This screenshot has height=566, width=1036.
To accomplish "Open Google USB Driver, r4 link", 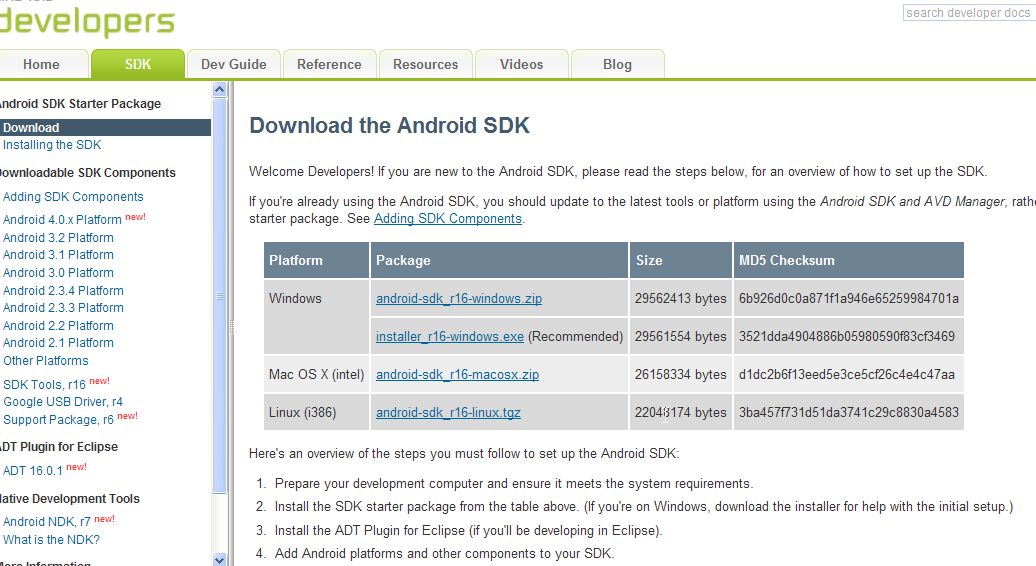I will tap(63, 402).
